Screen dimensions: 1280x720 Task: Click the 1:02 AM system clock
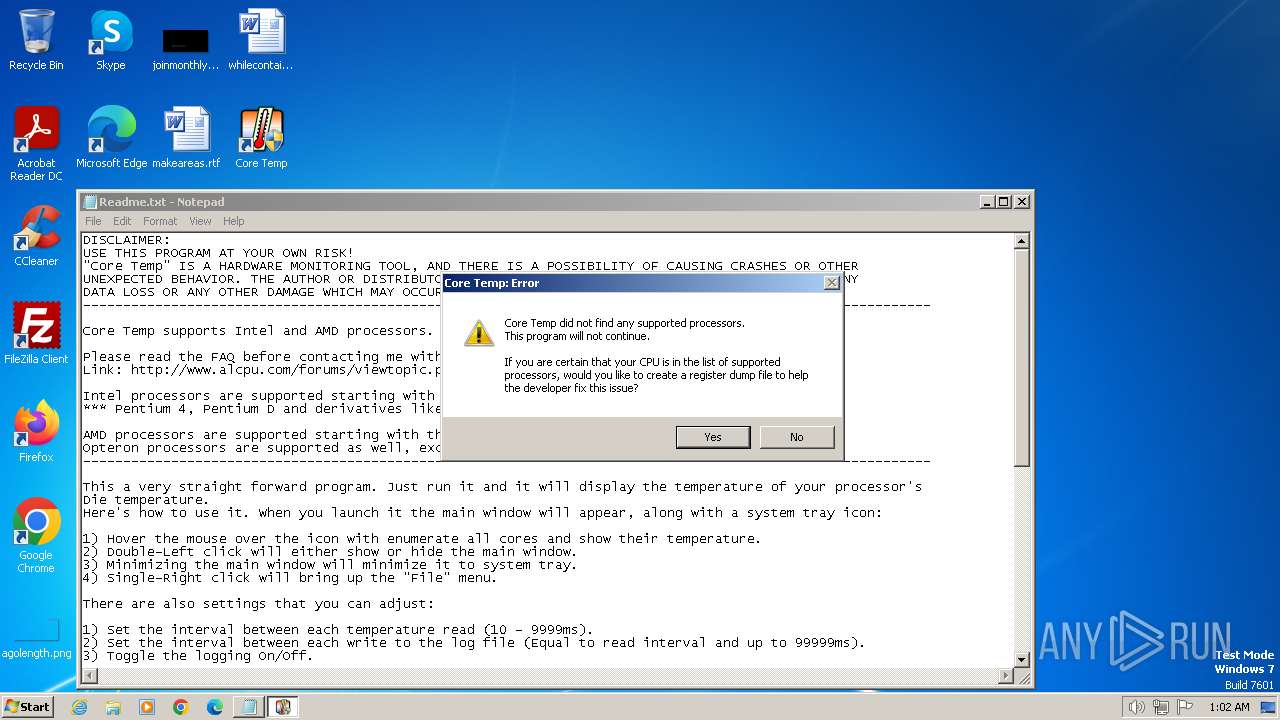[1229, 707]
